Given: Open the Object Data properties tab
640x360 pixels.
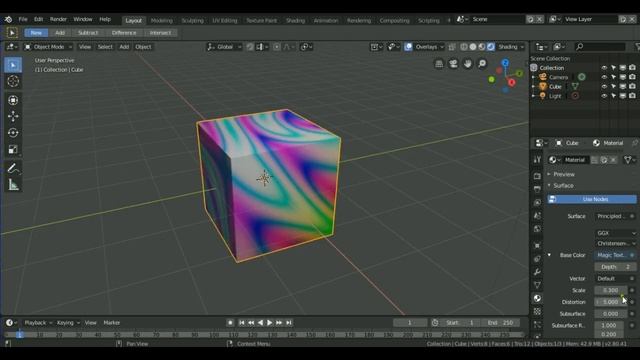Looking at the screenshot, I should click(x=537, y=285).
